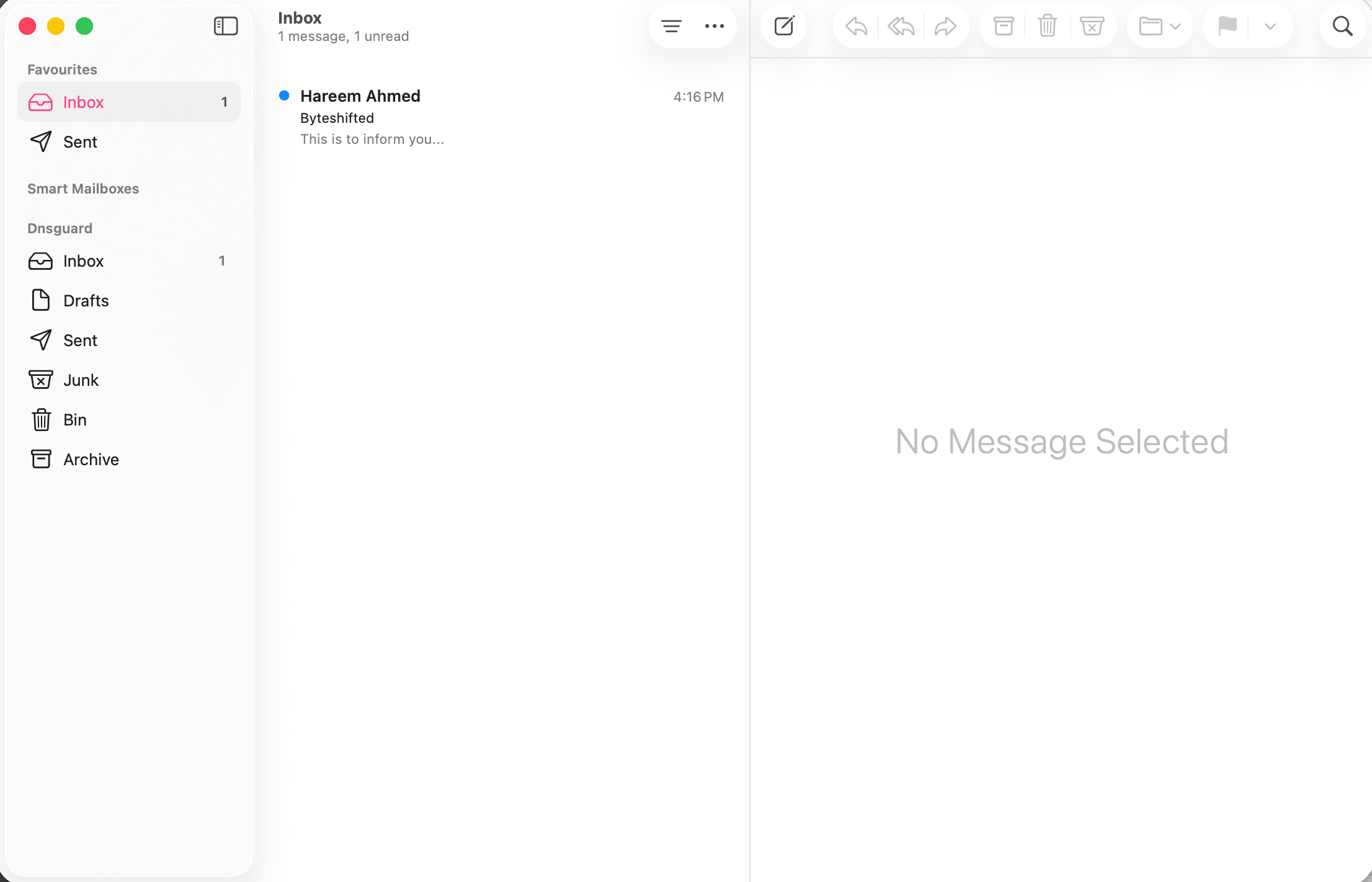This screenshot has width=1372, height=882.
Task: Minimize the window with the yellow button
Action: tap(56, 26)
